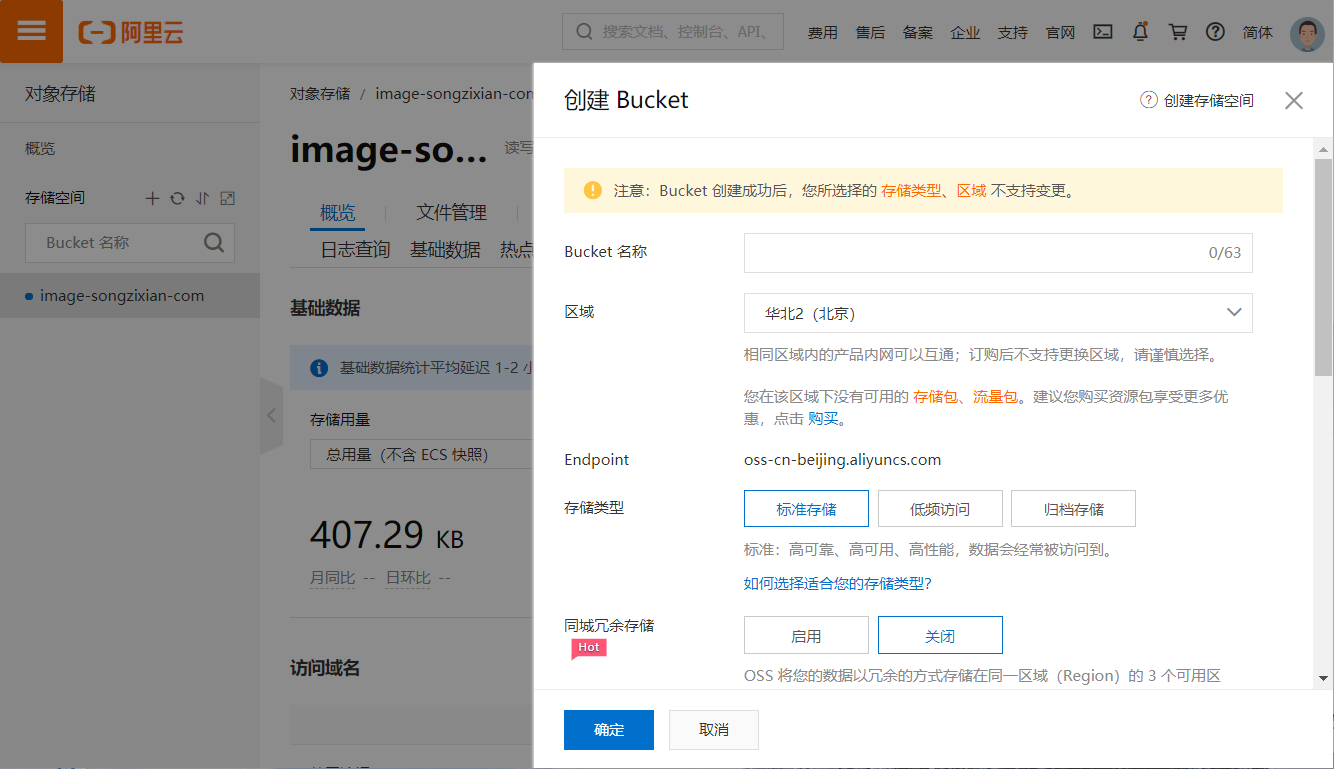1334x769 pixels.
Task: Click the 确定 confirm button
Action: 609,730
